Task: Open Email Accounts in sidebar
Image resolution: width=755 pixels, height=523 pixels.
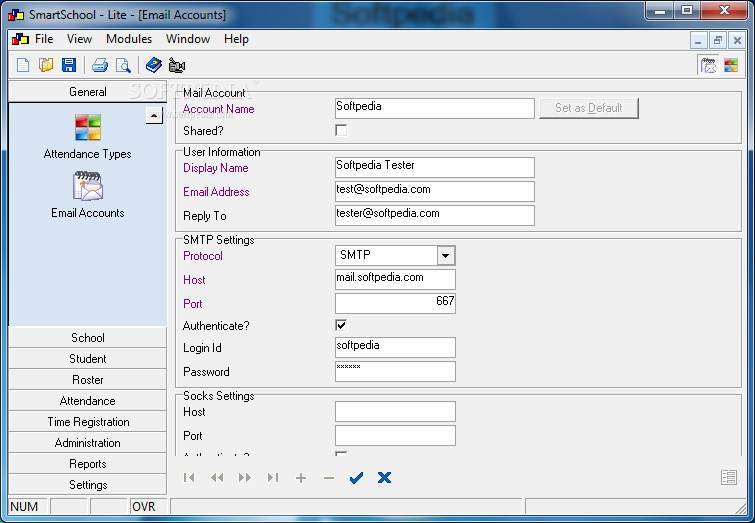Action: pyautogui.click(x=88, y=195)
